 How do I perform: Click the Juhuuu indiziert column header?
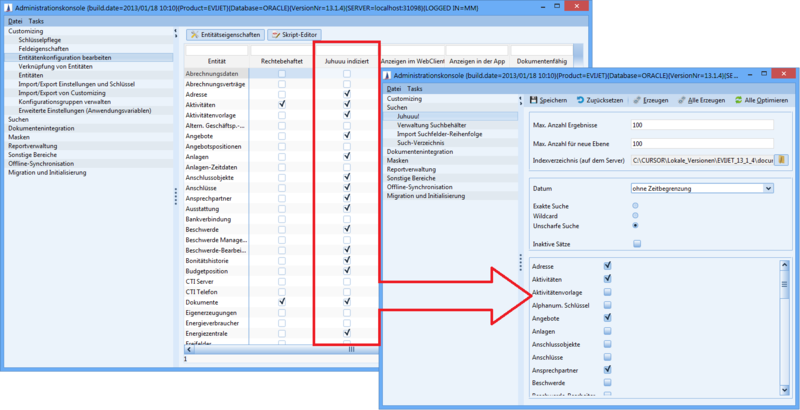(x=346, y=61)
